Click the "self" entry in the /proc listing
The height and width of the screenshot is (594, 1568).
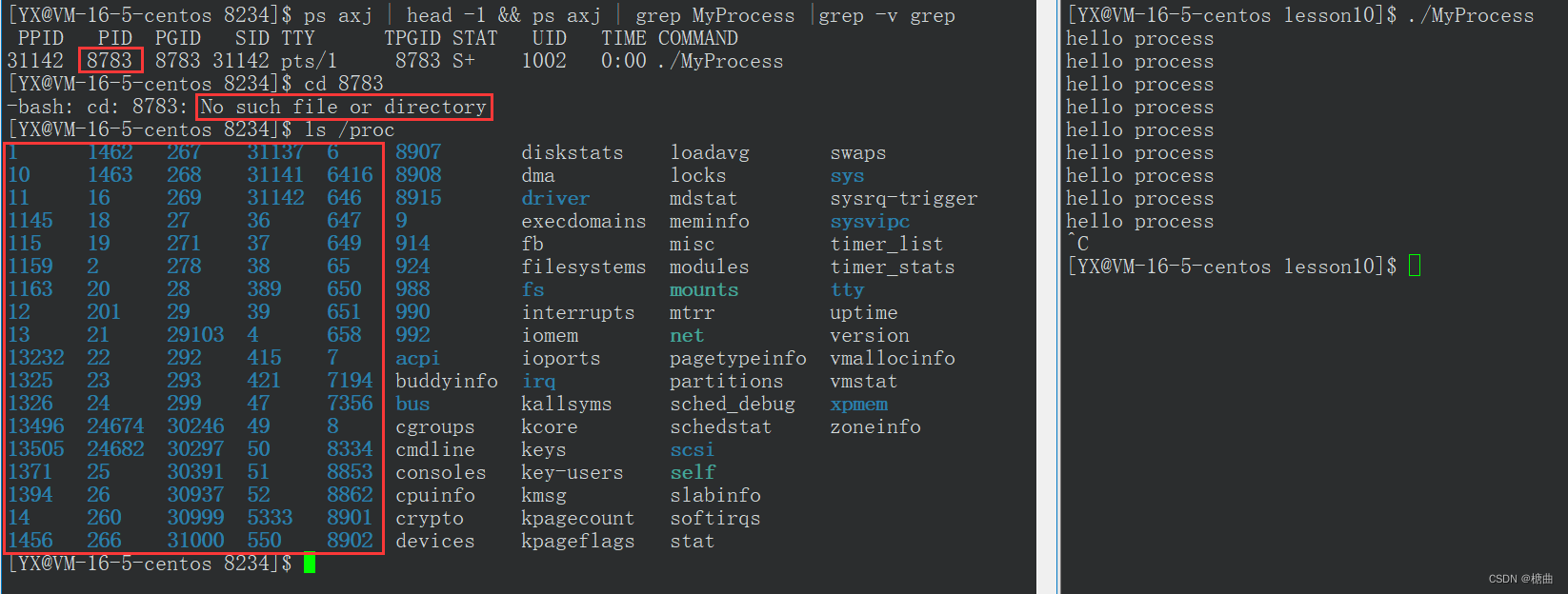click(693, 472)
